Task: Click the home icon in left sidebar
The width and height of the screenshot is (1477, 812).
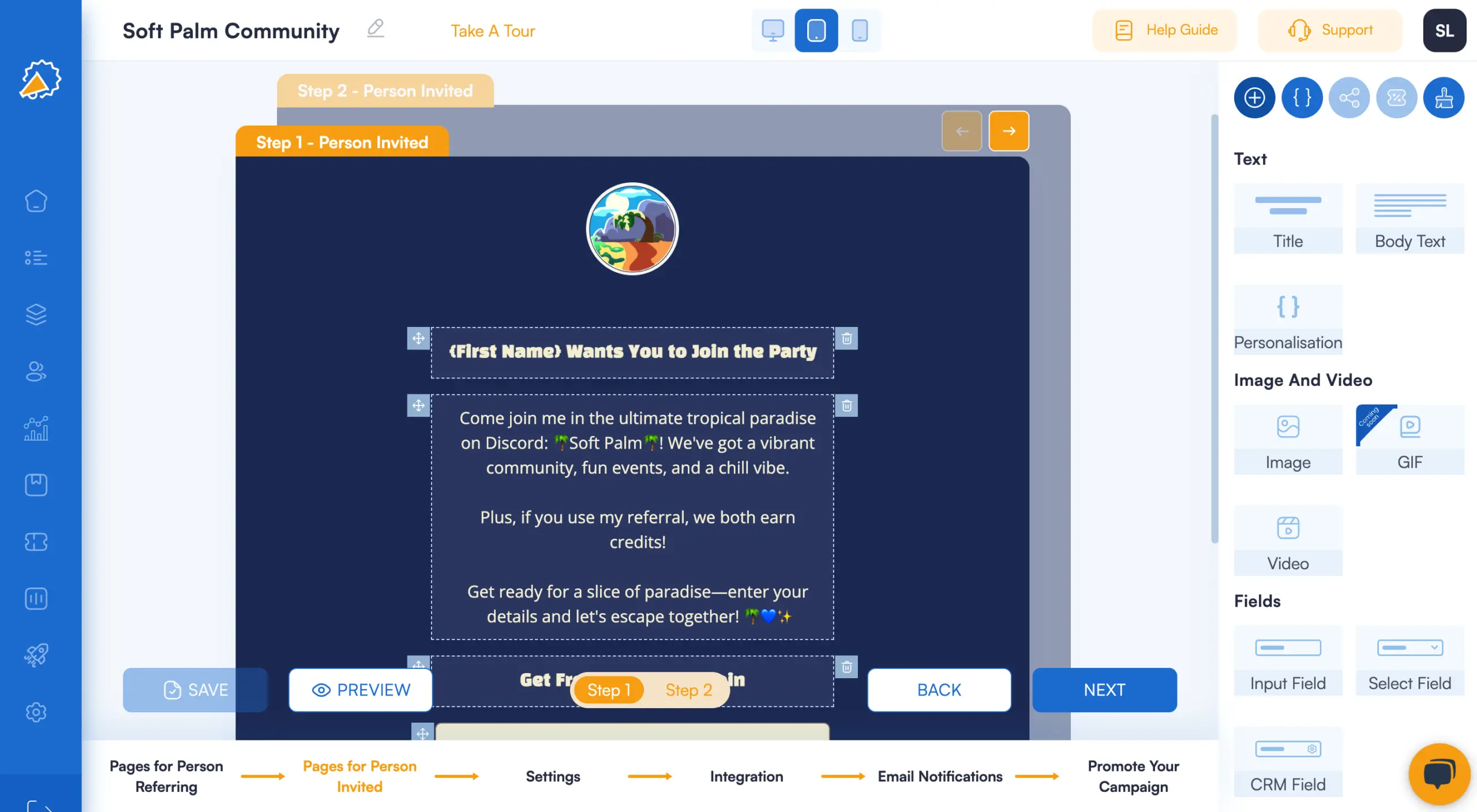Action: point(40,201)
